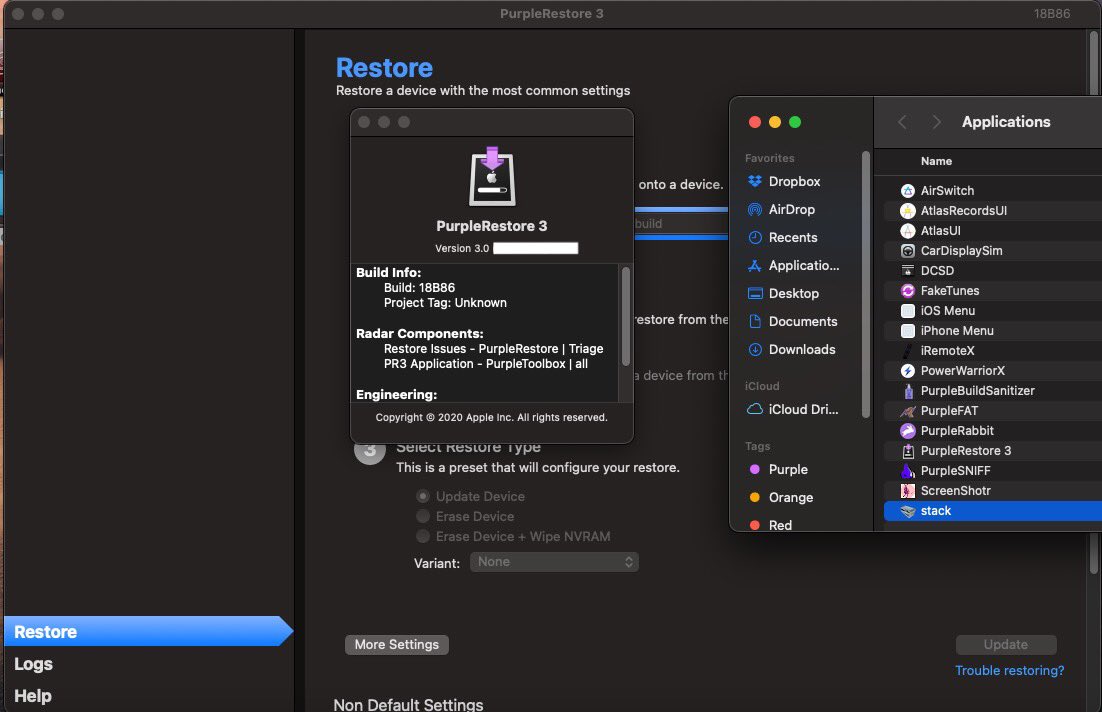Open iCloud Drive cloud icon in sidebar
This screenshot has height=712, width=1102.
(755, 409)
